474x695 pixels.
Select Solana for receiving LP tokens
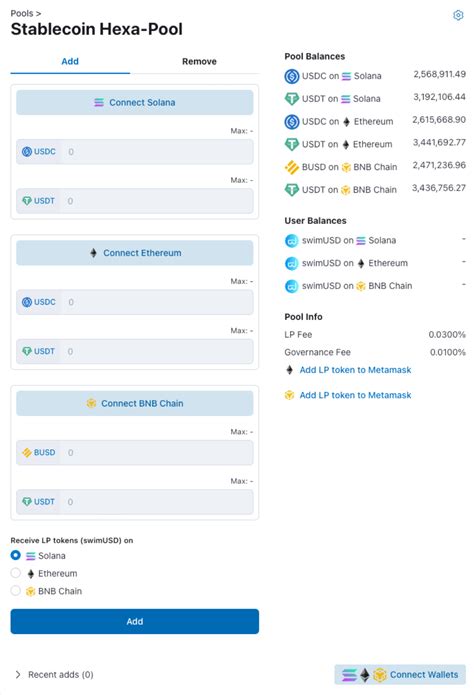pyautogui.click(x=16, y=555)
